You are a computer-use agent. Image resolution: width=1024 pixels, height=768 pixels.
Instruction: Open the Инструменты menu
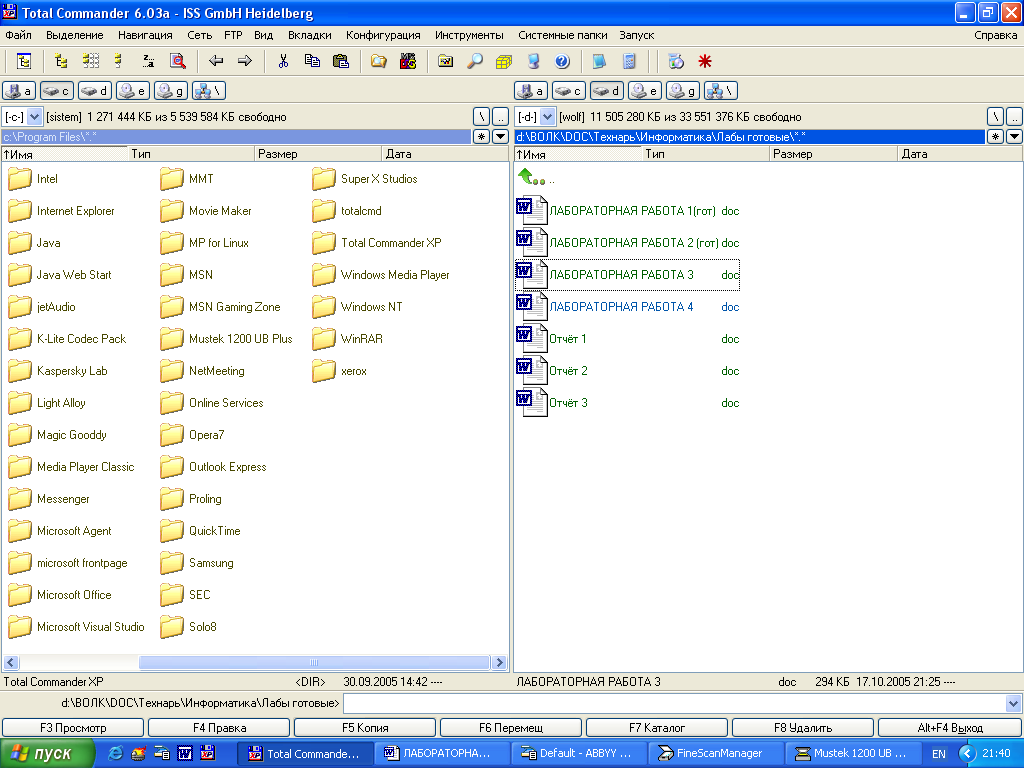click(x=469, y=35)
